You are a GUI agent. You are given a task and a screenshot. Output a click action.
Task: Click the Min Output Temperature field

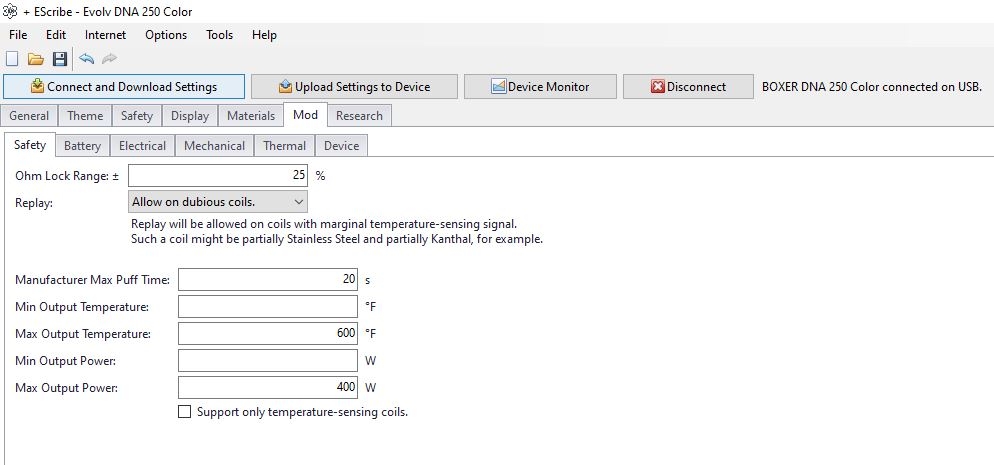pyautogui.click(x=267, y=307)
